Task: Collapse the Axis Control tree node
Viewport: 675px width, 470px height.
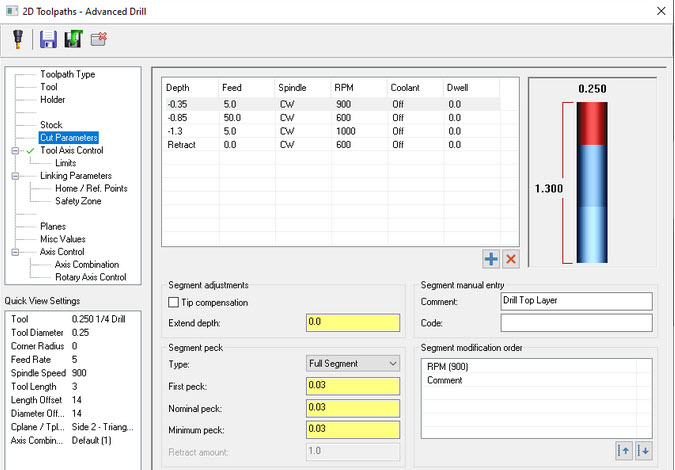Action: [15, 252]
